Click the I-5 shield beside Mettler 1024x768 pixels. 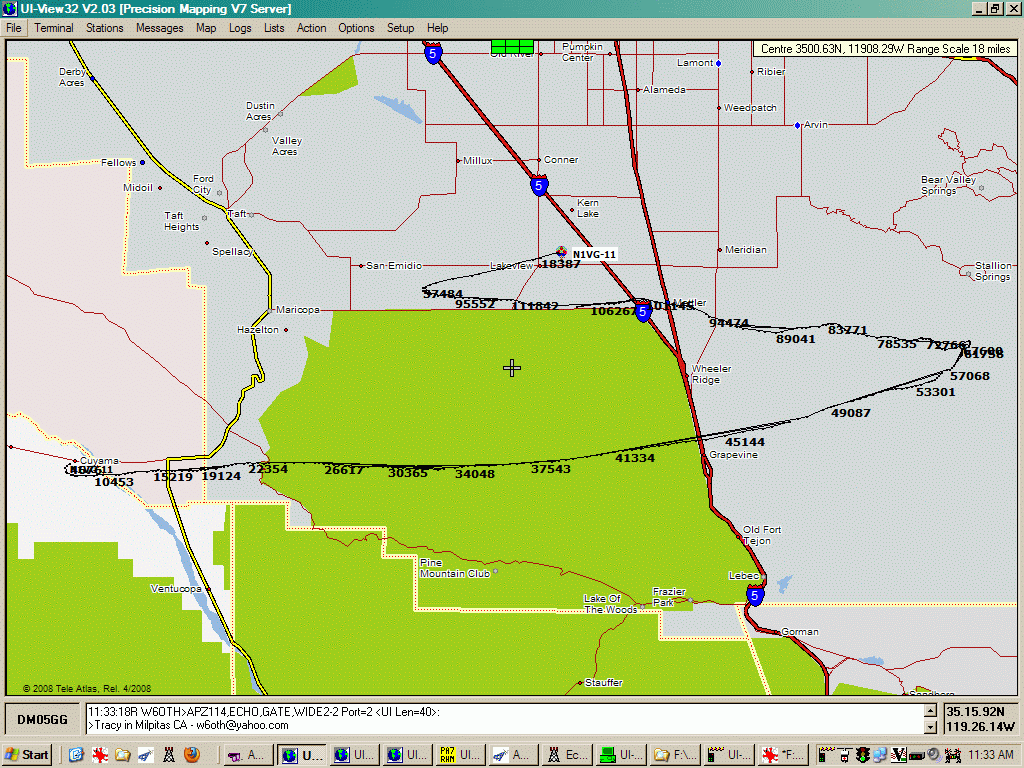(x=643, y=312)
